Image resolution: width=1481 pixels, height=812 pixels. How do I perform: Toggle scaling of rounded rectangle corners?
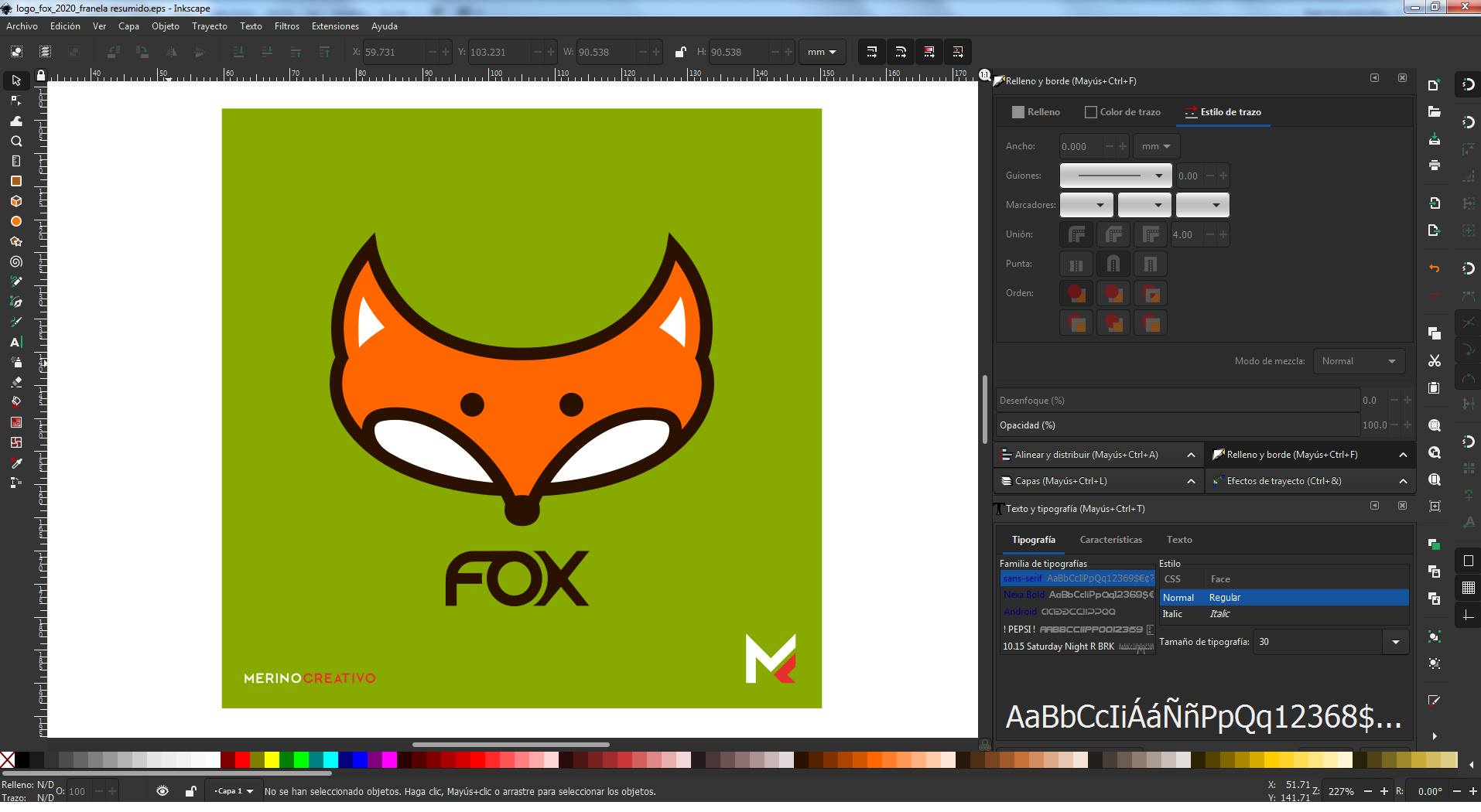pyautogui.click(x=901, y=52)
